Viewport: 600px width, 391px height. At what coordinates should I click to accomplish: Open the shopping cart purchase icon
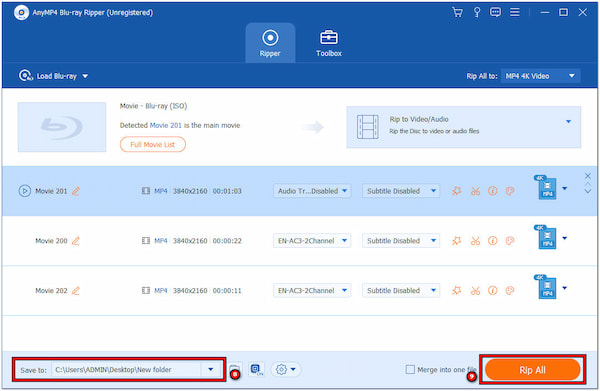coord(457,12)
